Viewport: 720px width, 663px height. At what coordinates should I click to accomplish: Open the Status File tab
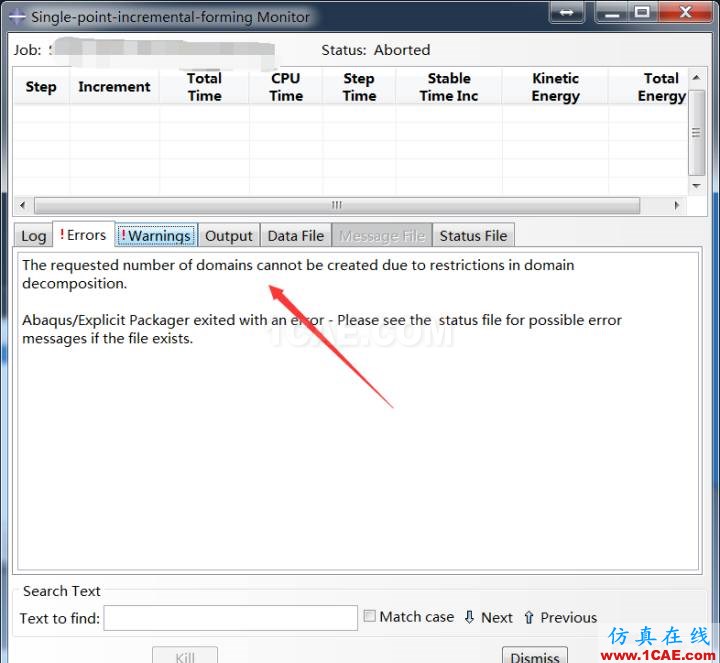[473, 236]
